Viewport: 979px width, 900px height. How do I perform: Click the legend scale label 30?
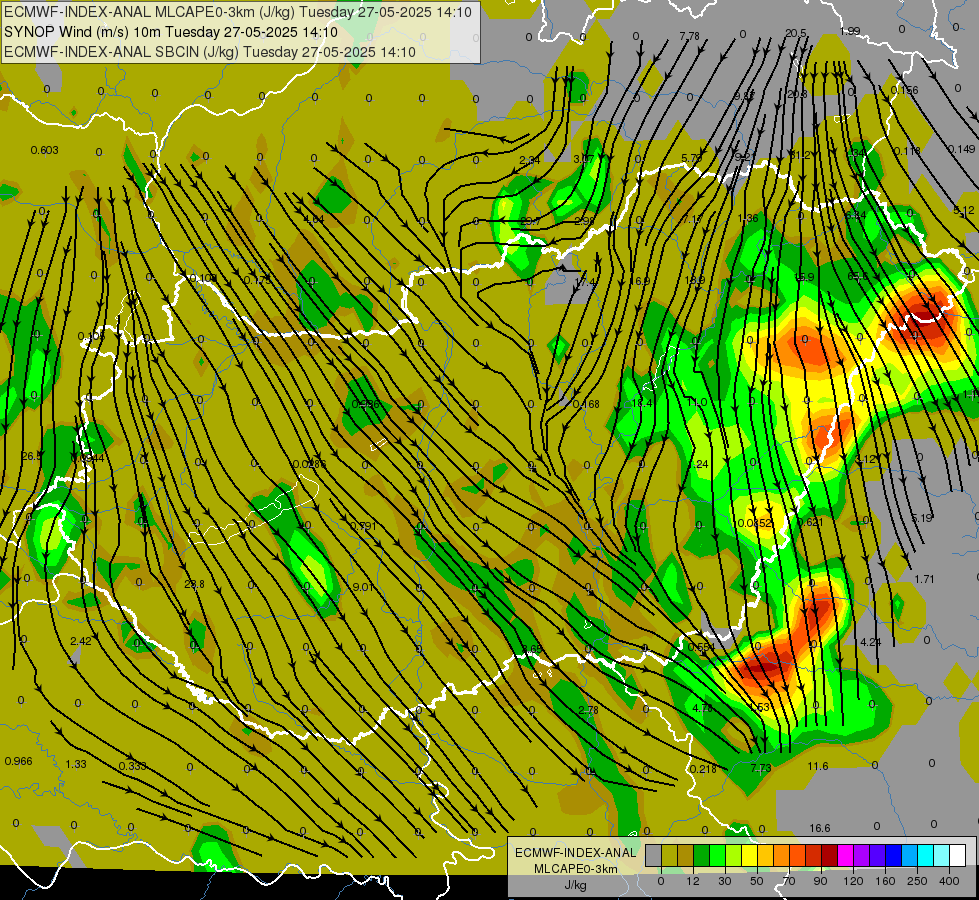point(724,881)
